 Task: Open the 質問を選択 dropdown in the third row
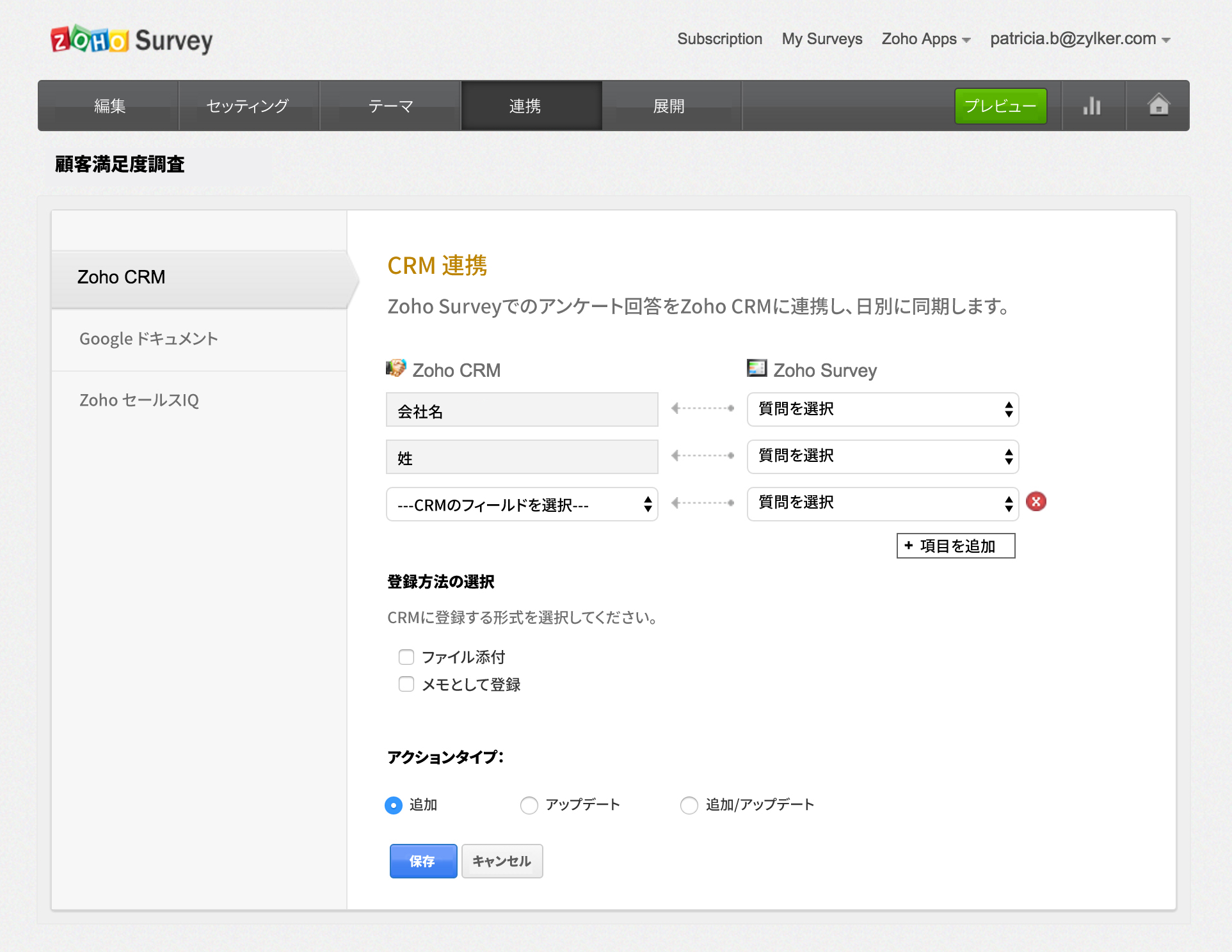[883, 504]
